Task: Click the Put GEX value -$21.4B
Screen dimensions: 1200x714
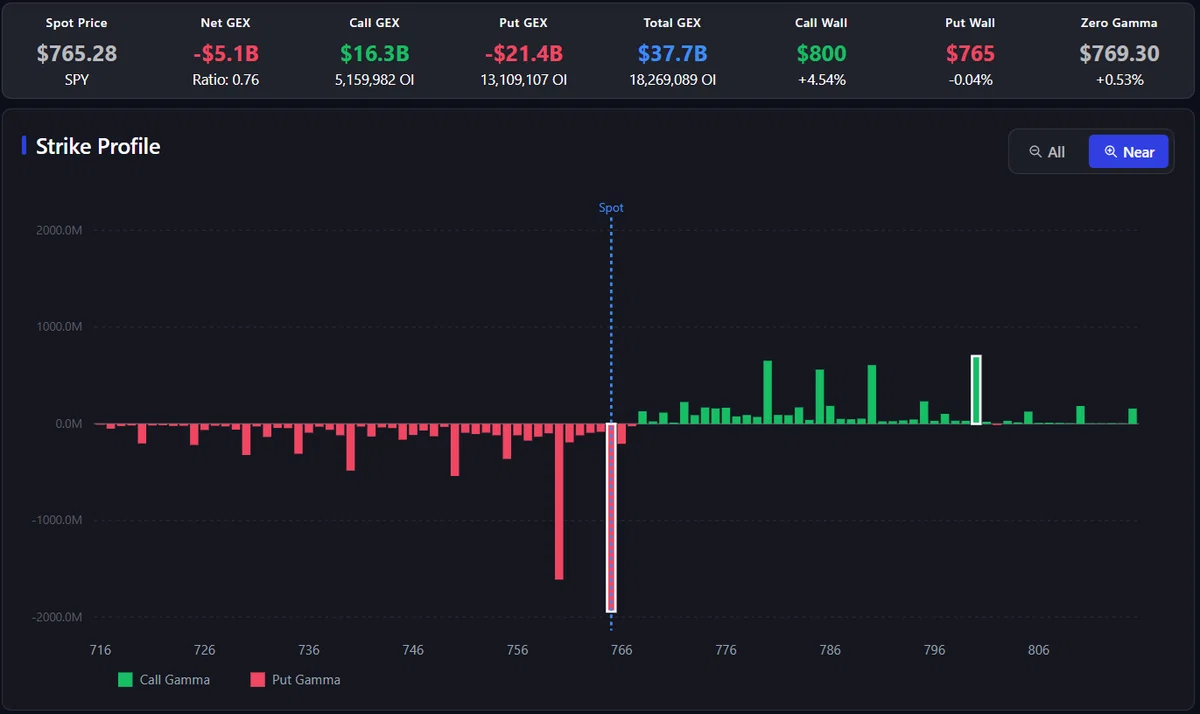Action: click(523, 53)
